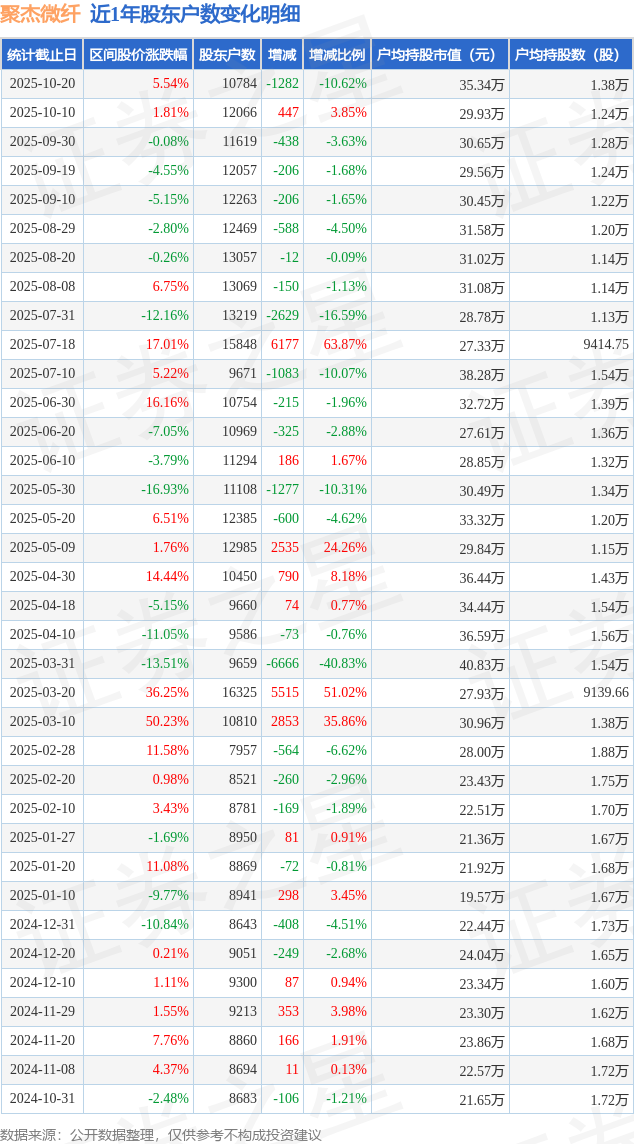This screenshot has width=634, height=1144.
Task: Click the 区间股价涨跌幅 column header
Action: click(x=137, y=55)
